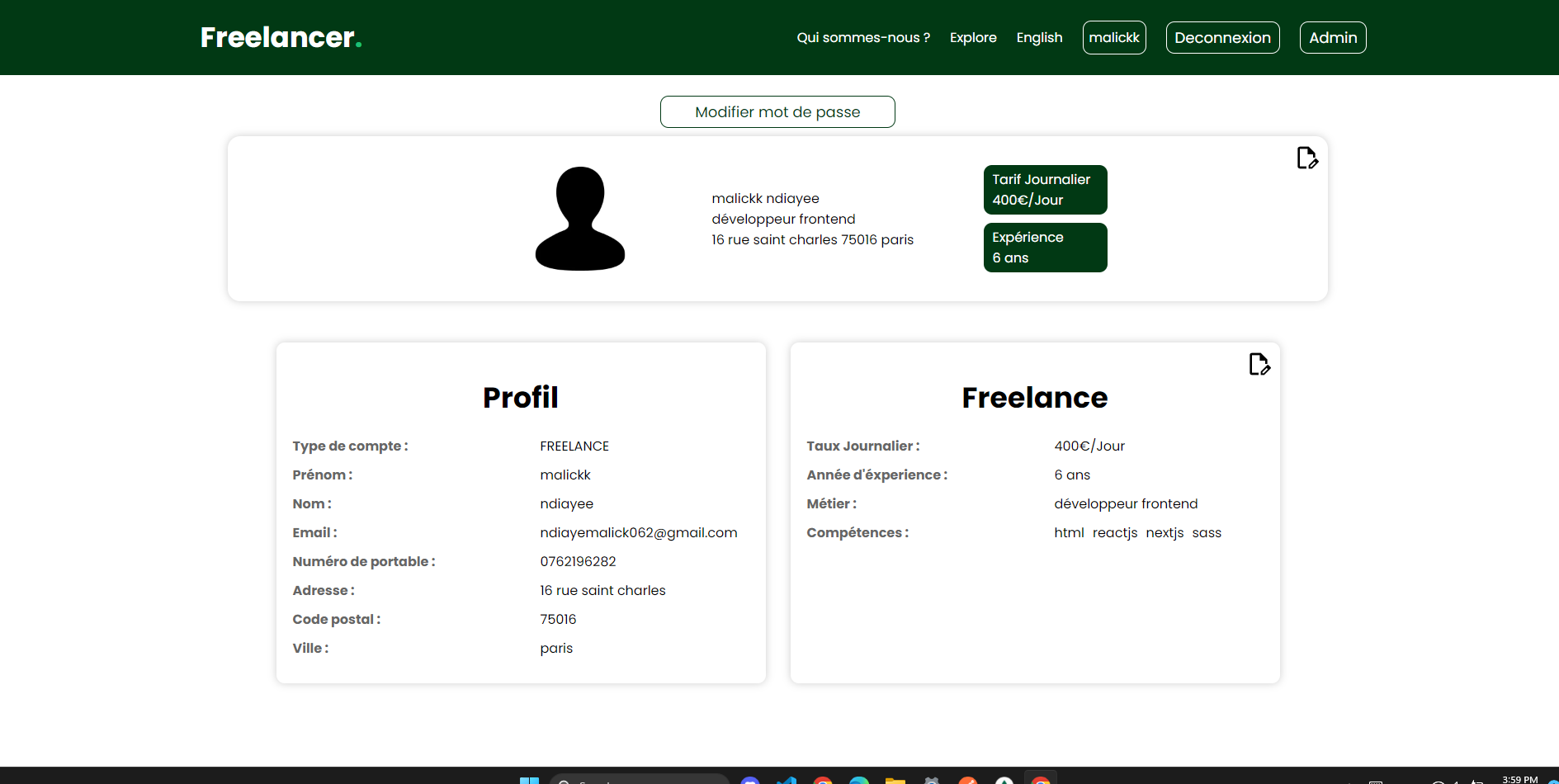Open the taskbar clock showing 3:59 PM

[x=1519, y=779]
